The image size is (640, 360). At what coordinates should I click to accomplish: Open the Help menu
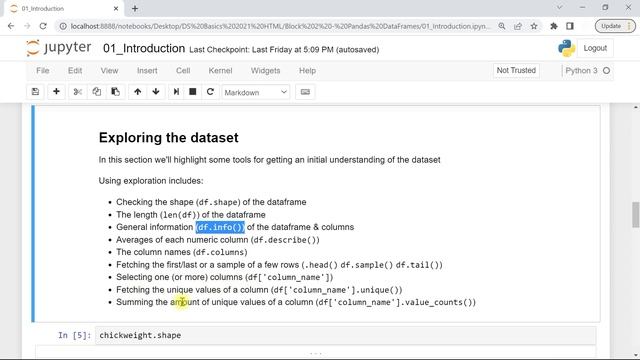[x=307, y=71]
